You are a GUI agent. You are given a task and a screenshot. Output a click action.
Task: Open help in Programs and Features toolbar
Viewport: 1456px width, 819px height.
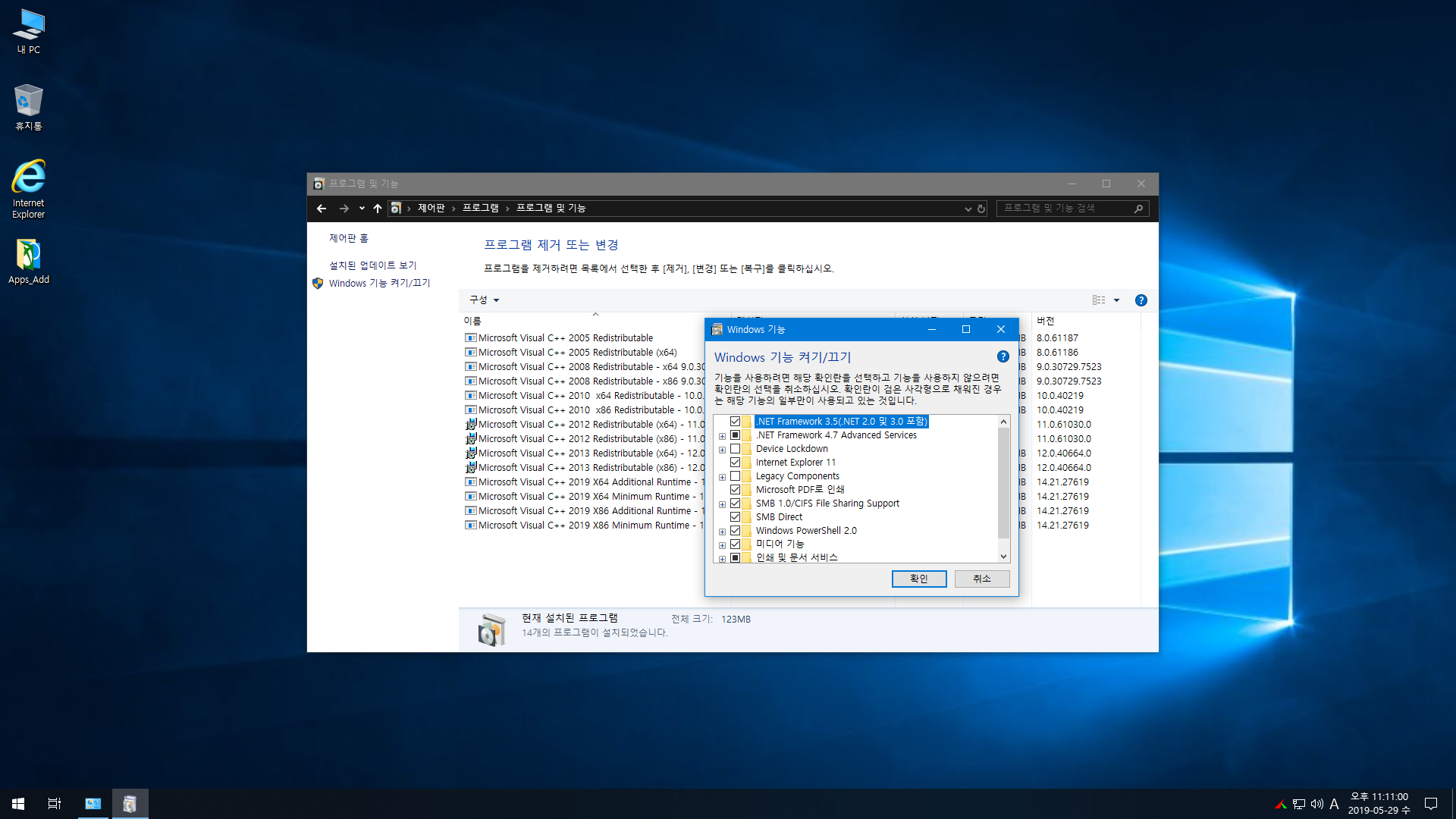coord(1141,300)
